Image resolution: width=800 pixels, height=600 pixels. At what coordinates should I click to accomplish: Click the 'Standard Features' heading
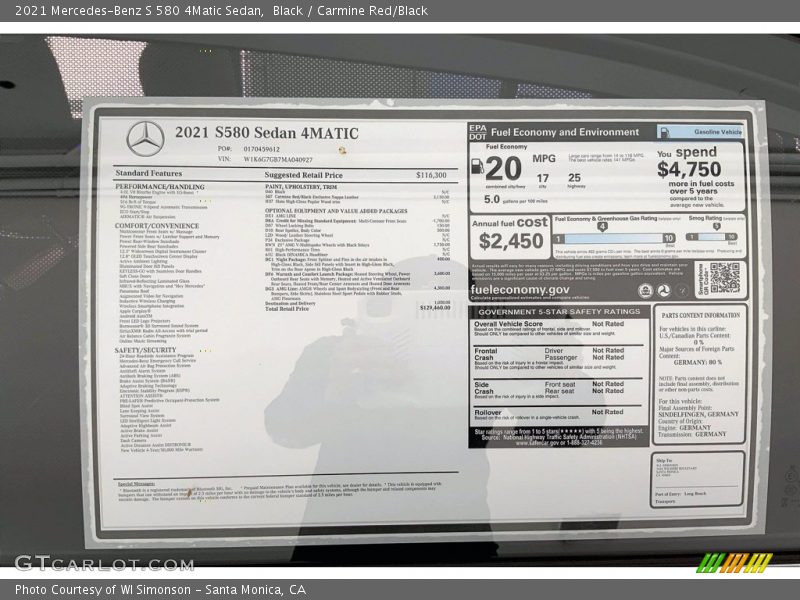click(148, 173)
